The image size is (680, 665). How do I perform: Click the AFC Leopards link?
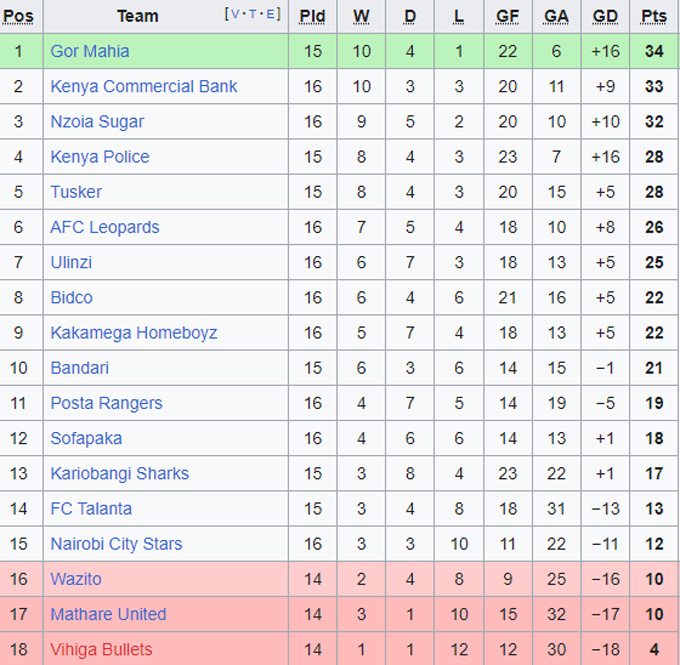tap(105, 227)
